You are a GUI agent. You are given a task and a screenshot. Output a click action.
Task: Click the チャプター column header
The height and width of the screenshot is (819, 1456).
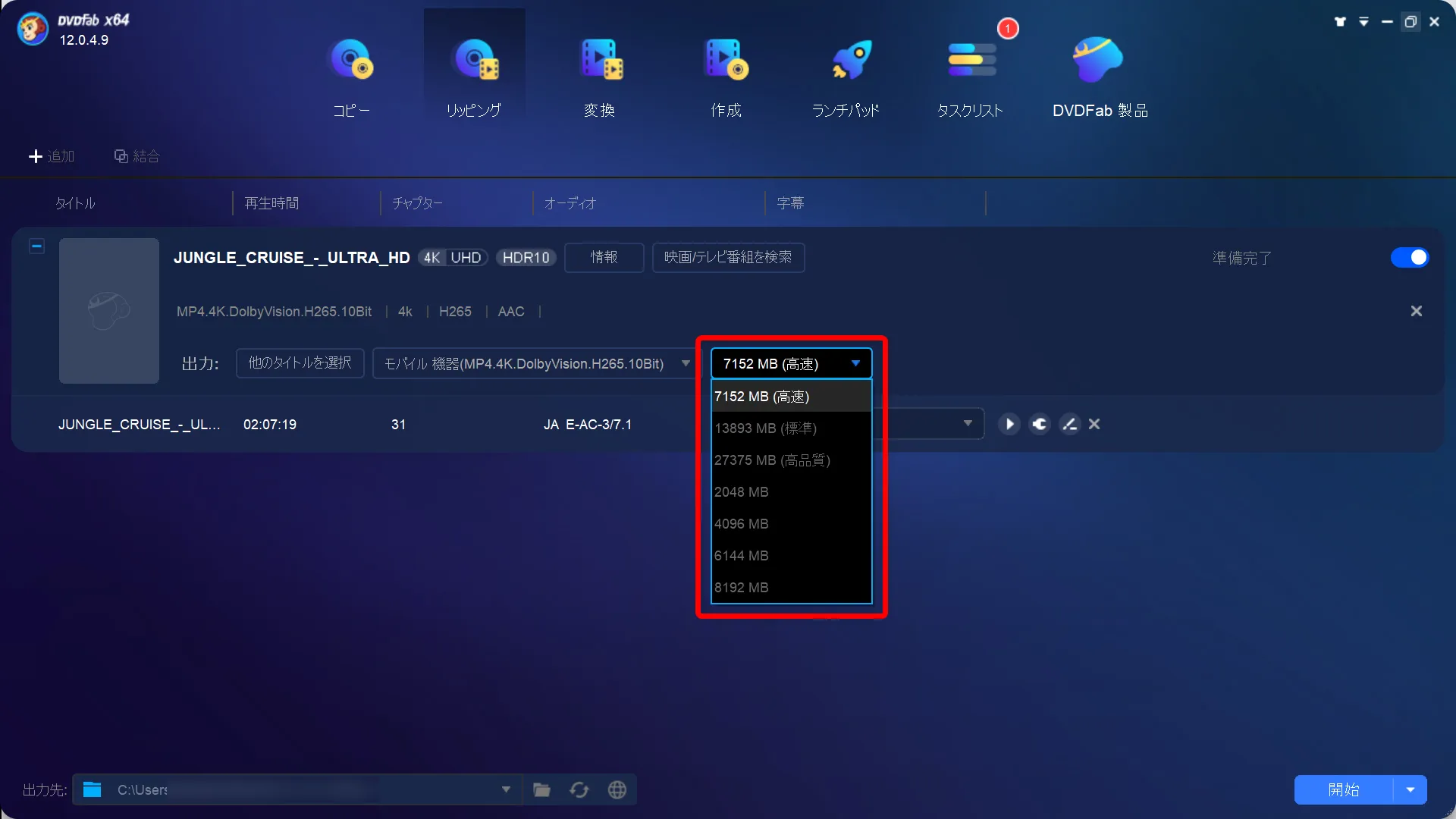click(x=417, y=203)
